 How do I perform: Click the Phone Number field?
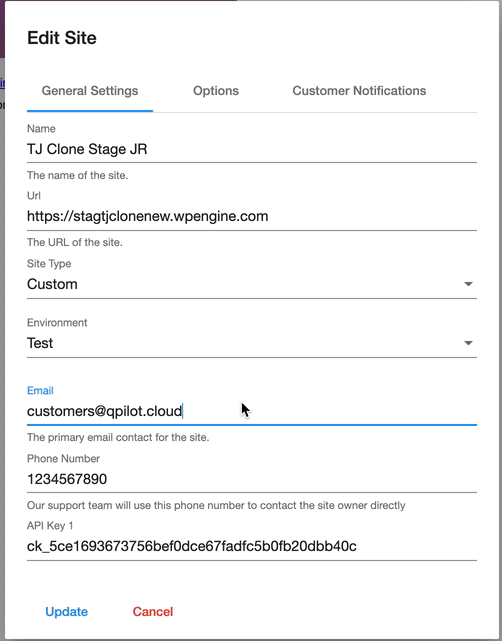252,479
